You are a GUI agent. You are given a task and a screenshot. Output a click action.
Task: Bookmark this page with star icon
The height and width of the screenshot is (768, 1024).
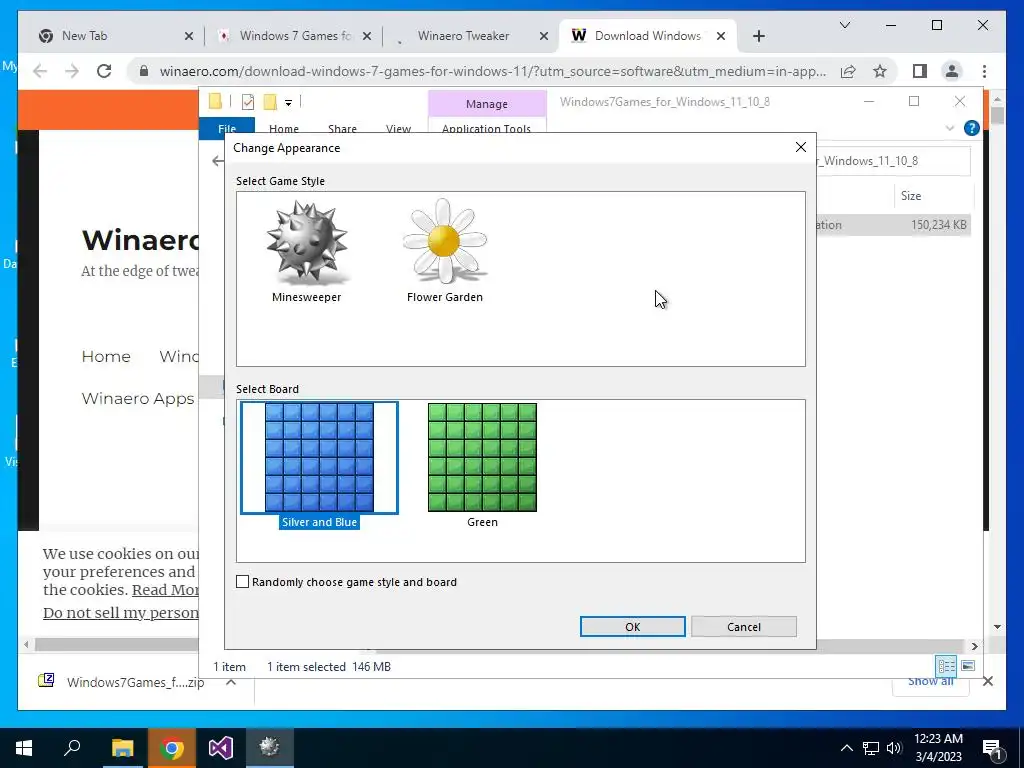coord(880,71)
